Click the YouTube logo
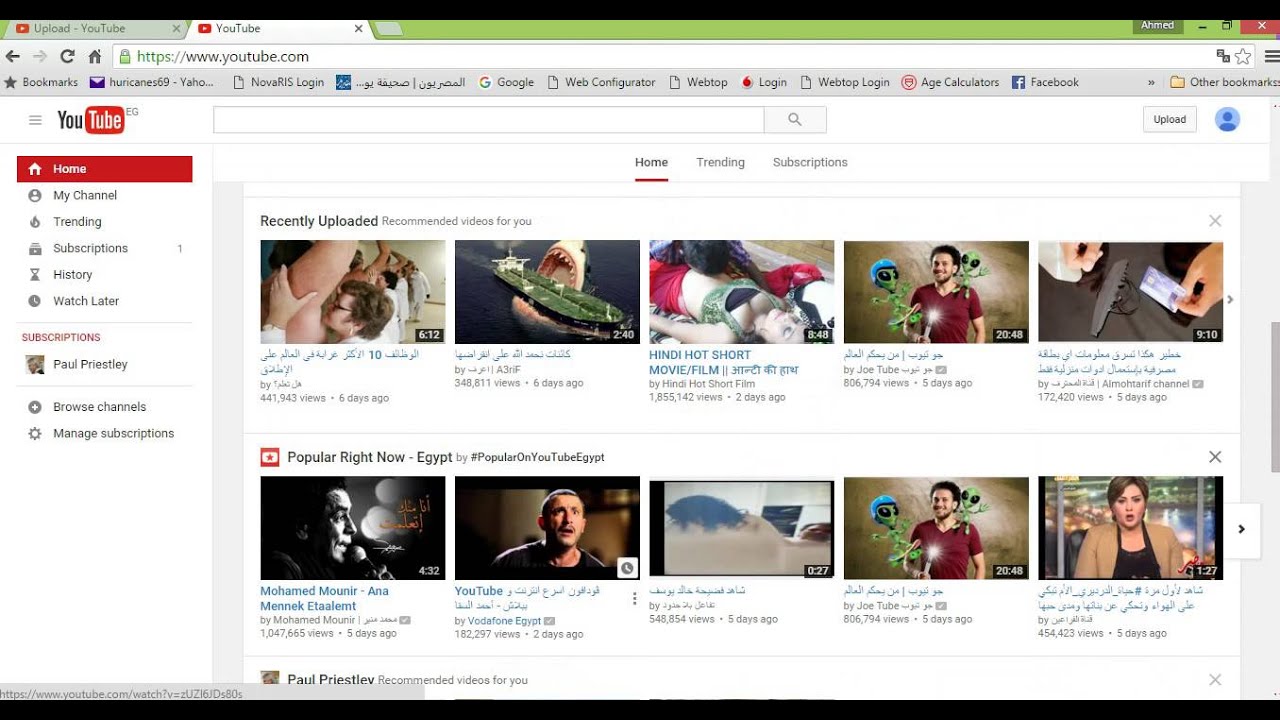Screen dimensions: 1280x720 click(91, 120)
